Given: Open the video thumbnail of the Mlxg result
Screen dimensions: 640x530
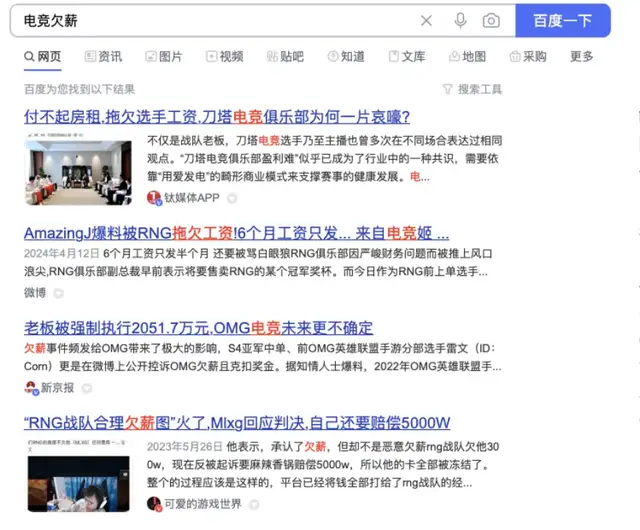Looking at the screenshot, I should [x=78, y=476].
